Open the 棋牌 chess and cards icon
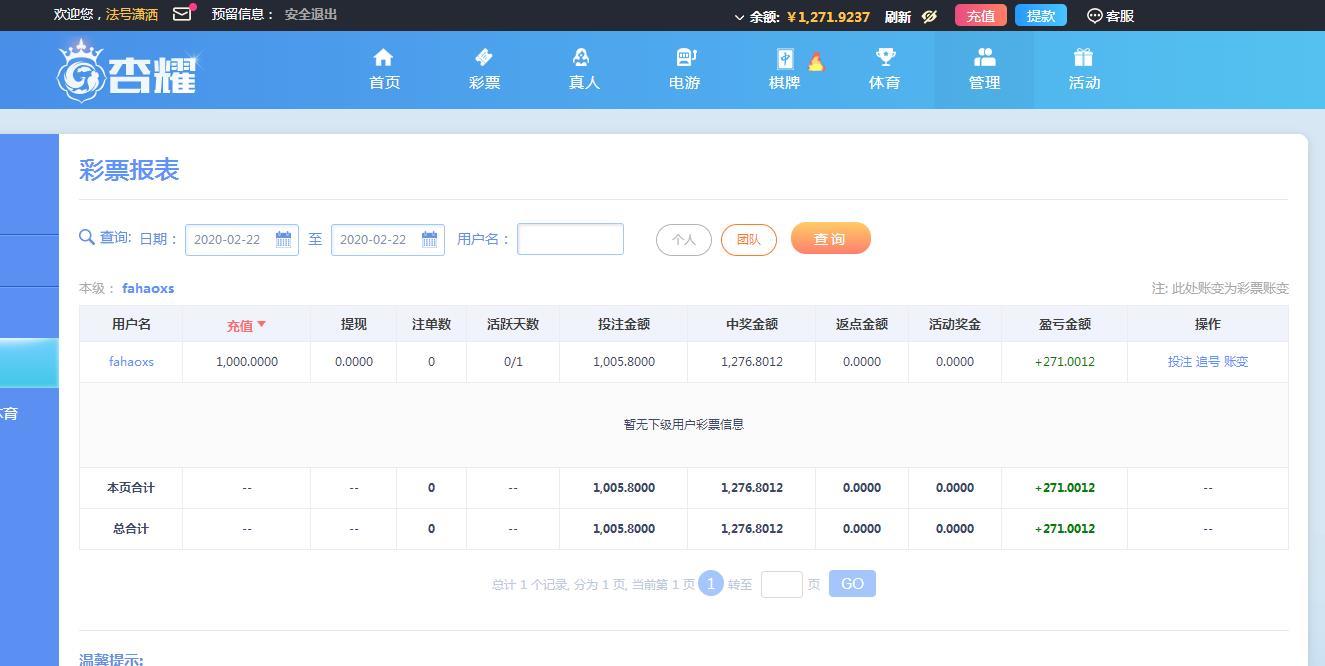1325x666 pixels. tap(784, 57)
